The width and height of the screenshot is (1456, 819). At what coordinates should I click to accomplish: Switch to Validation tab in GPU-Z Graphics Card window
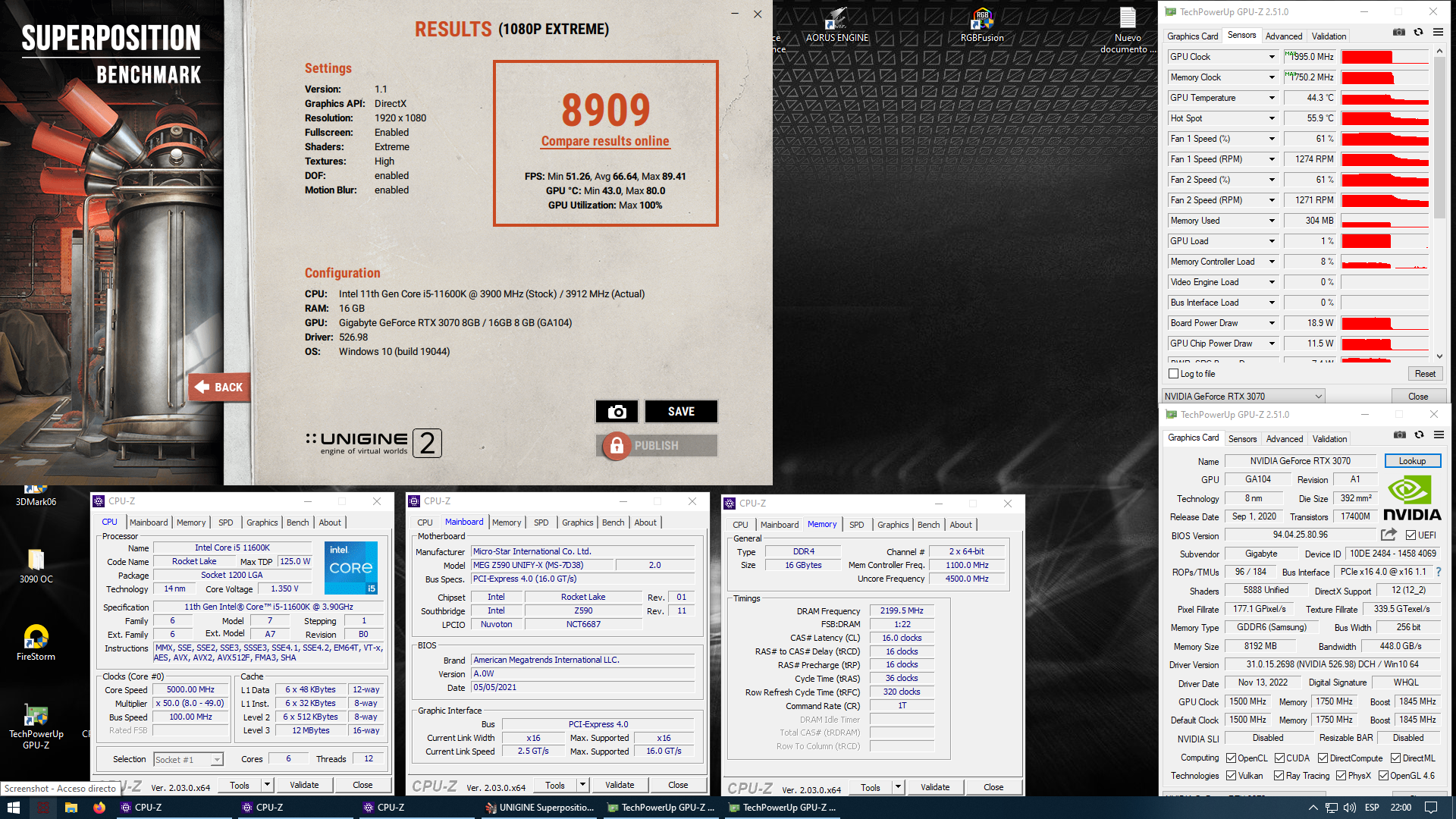coord(1329,439)
